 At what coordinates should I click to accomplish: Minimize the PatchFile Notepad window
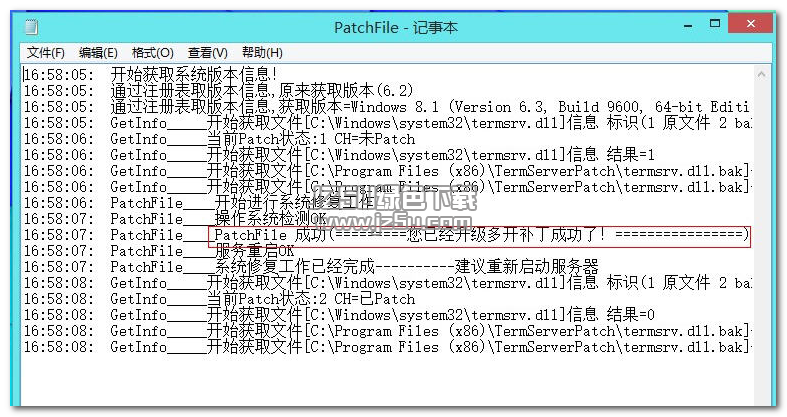pos(688,25)
